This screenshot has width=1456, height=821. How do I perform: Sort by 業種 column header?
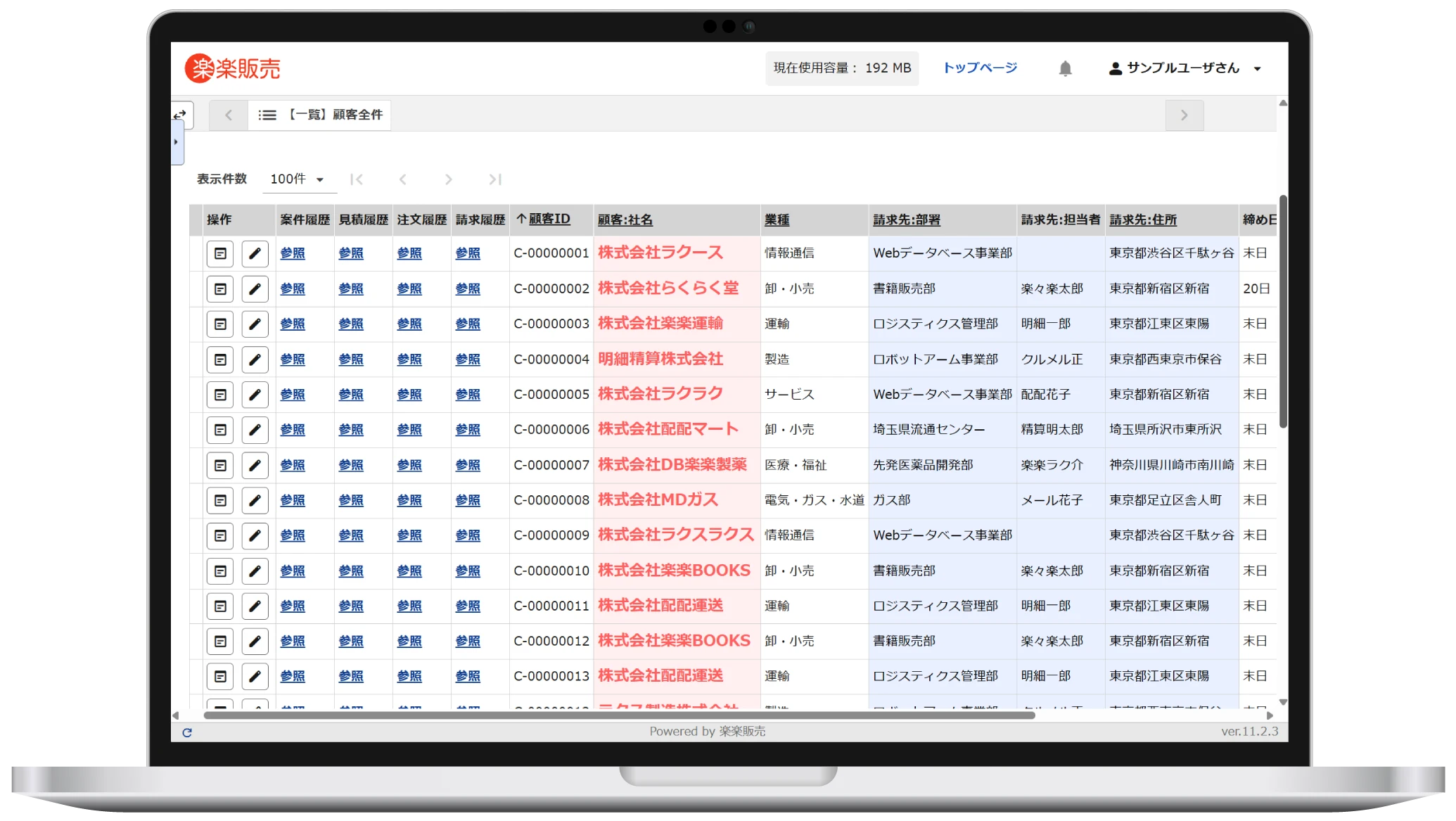click(777, 219)
